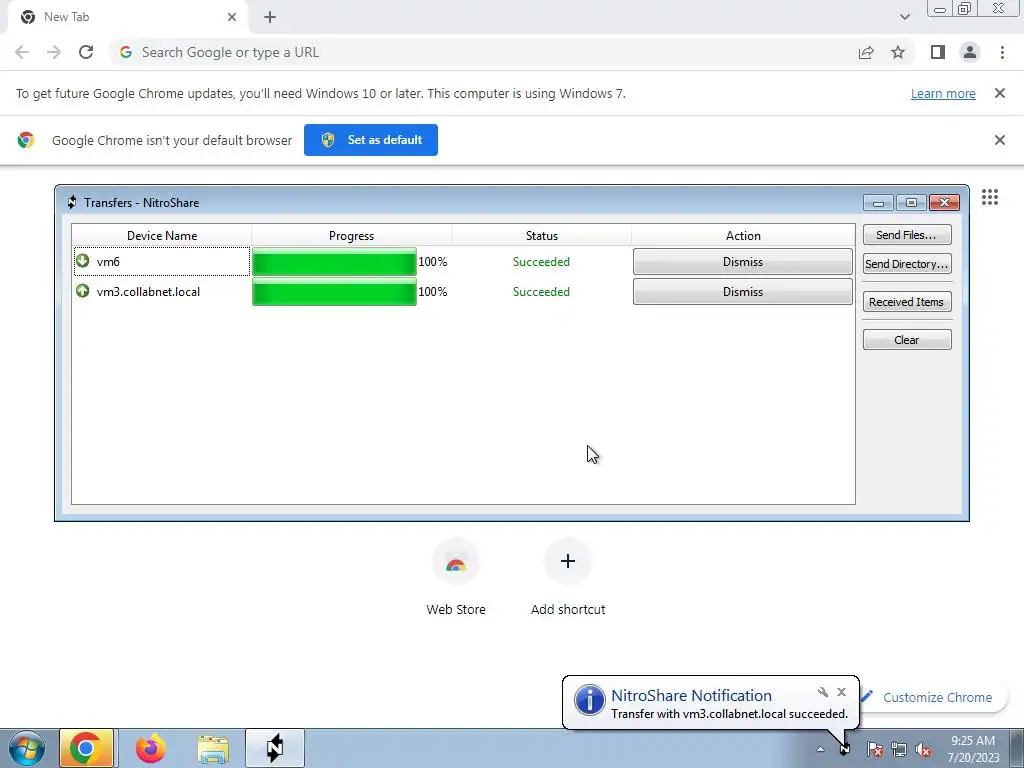
Task: Open a new tab with plus button
Action: point(270,17)
